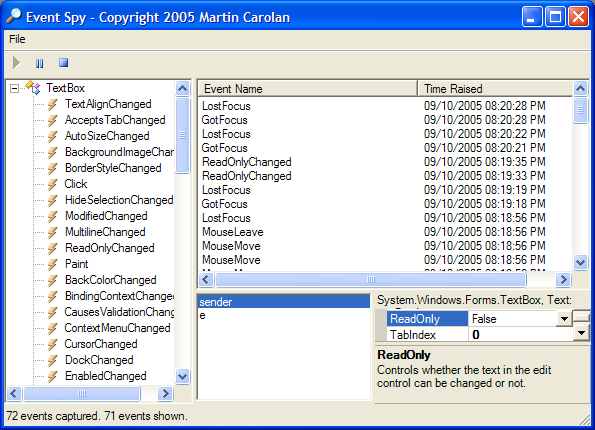Minimize the Event Spy window
Screen dimensions: 595x430
coord(532,17)
